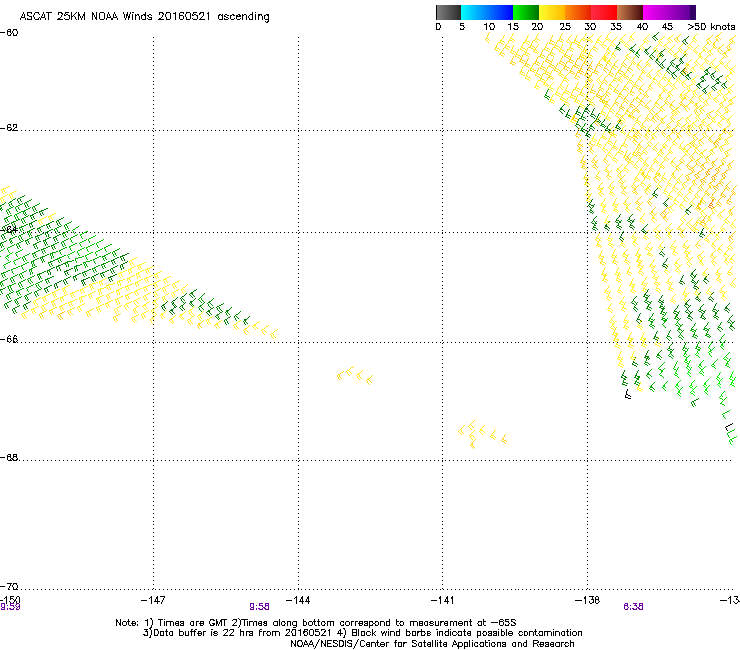
Task: Click the '10' scale label under color bar
Action: coord(489,27)
